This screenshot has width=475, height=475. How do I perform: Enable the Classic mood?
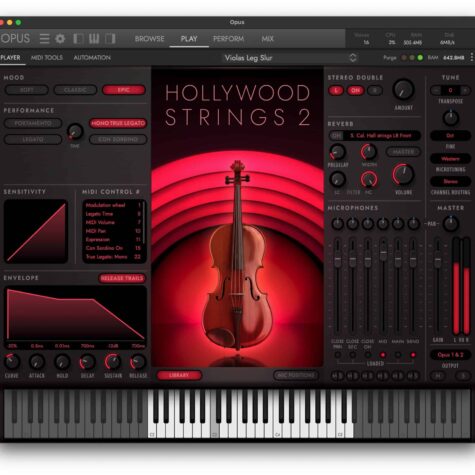tap(75, 90)
